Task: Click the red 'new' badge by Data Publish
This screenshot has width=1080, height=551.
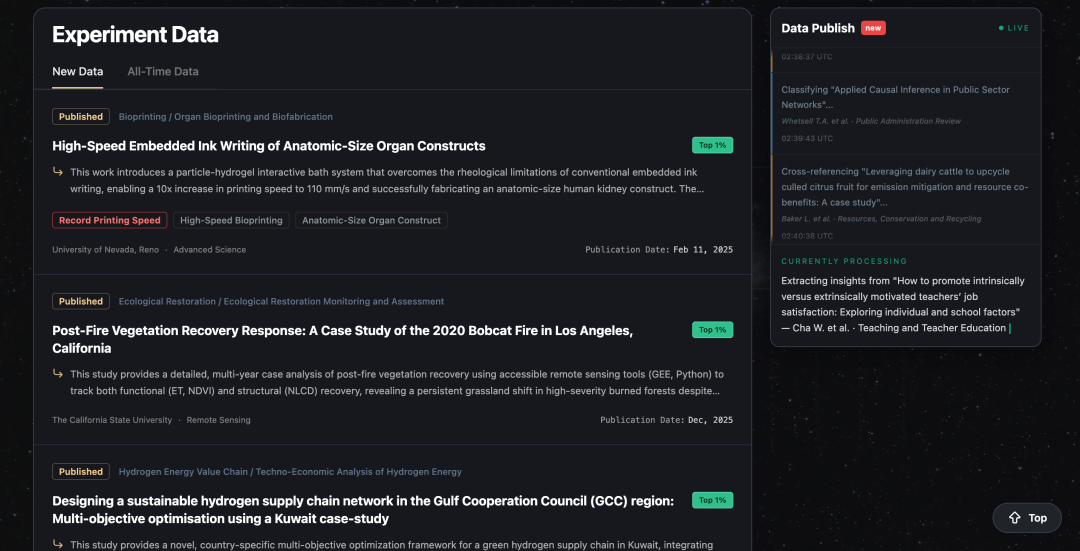Action: click(x=873, y=28)
